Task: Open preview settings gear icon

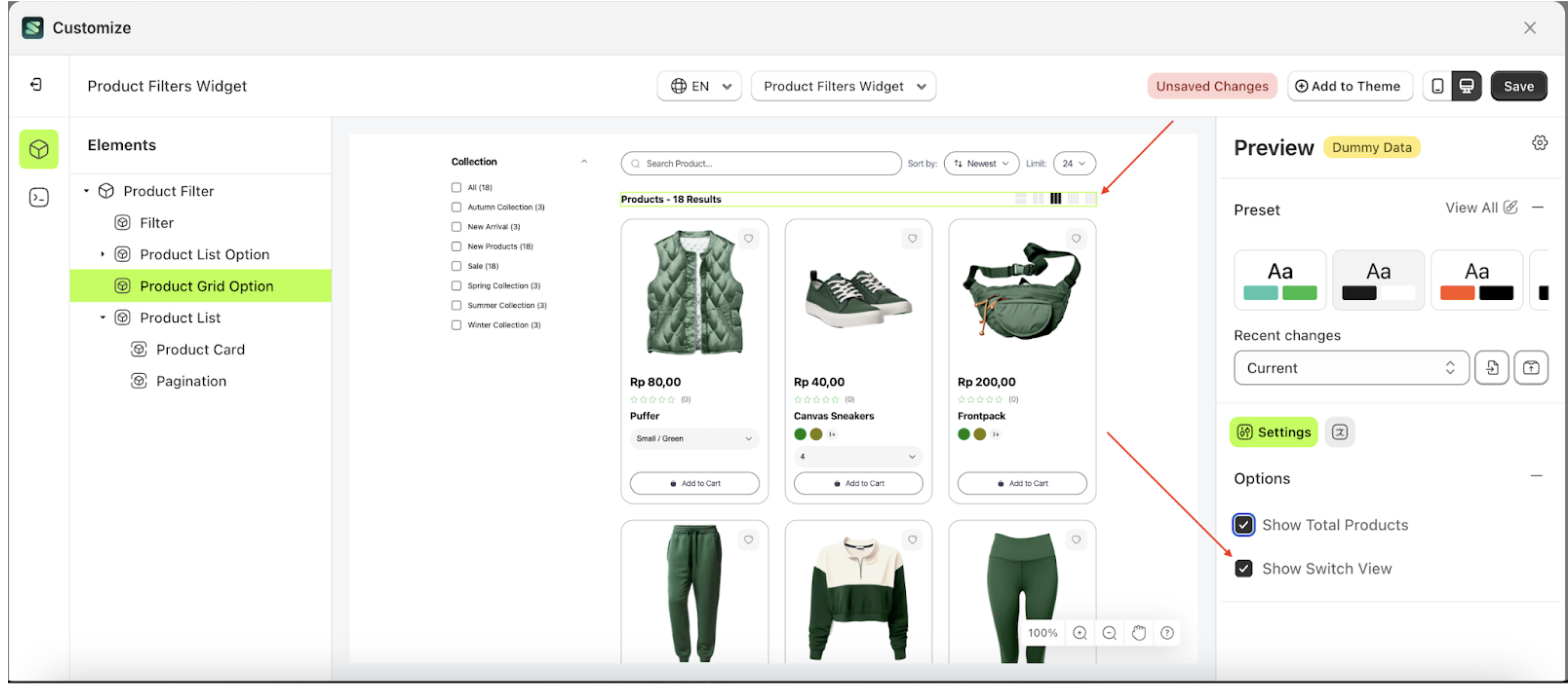Action: (x=1539, y=143)
